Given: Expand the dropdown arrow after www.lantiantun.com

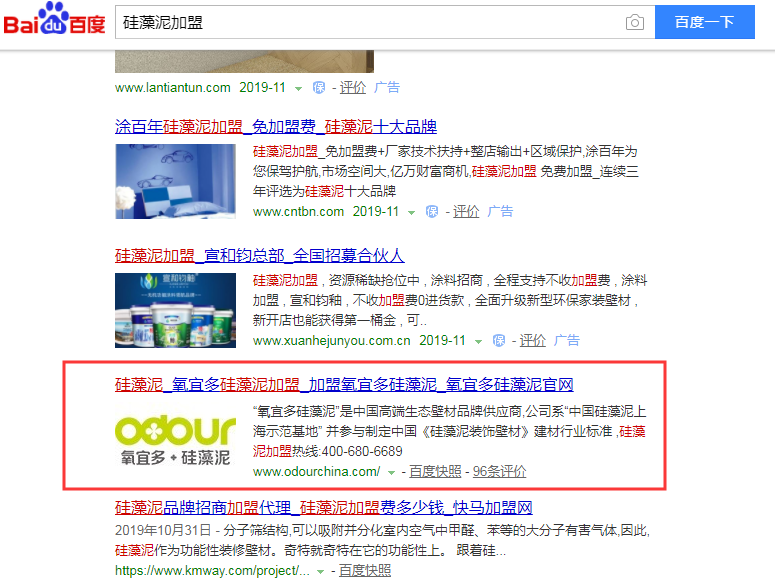Looking at the screenshot, I should point(299,89).
